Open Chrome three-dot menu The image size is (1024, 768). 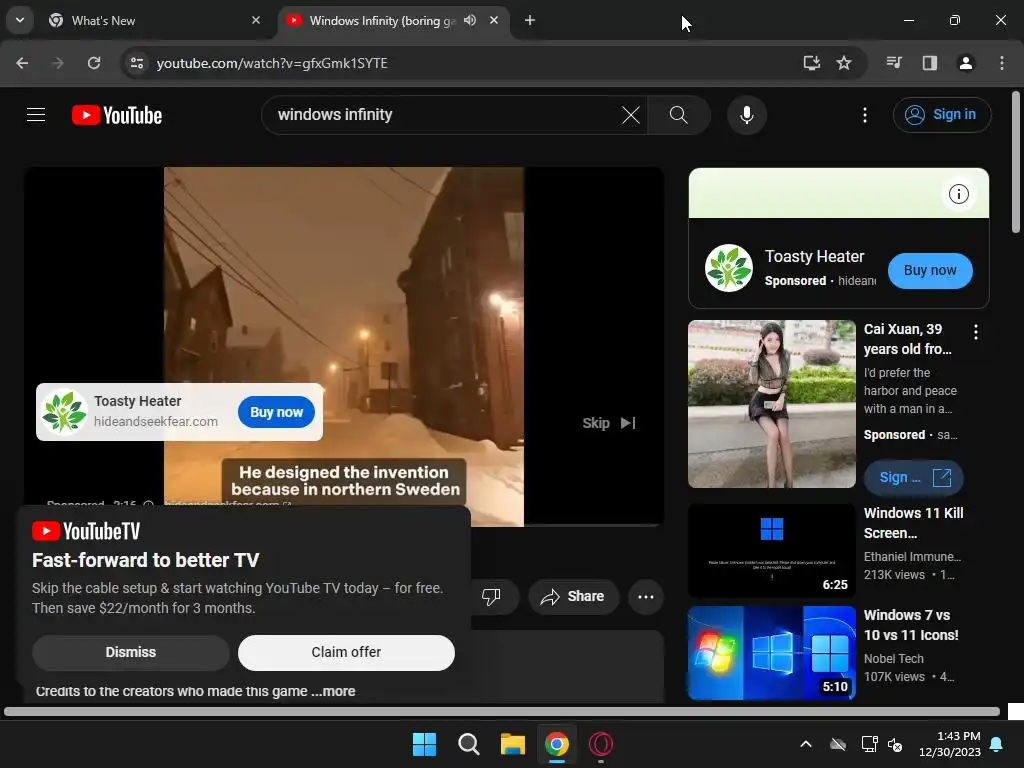tap(1002, 63)
